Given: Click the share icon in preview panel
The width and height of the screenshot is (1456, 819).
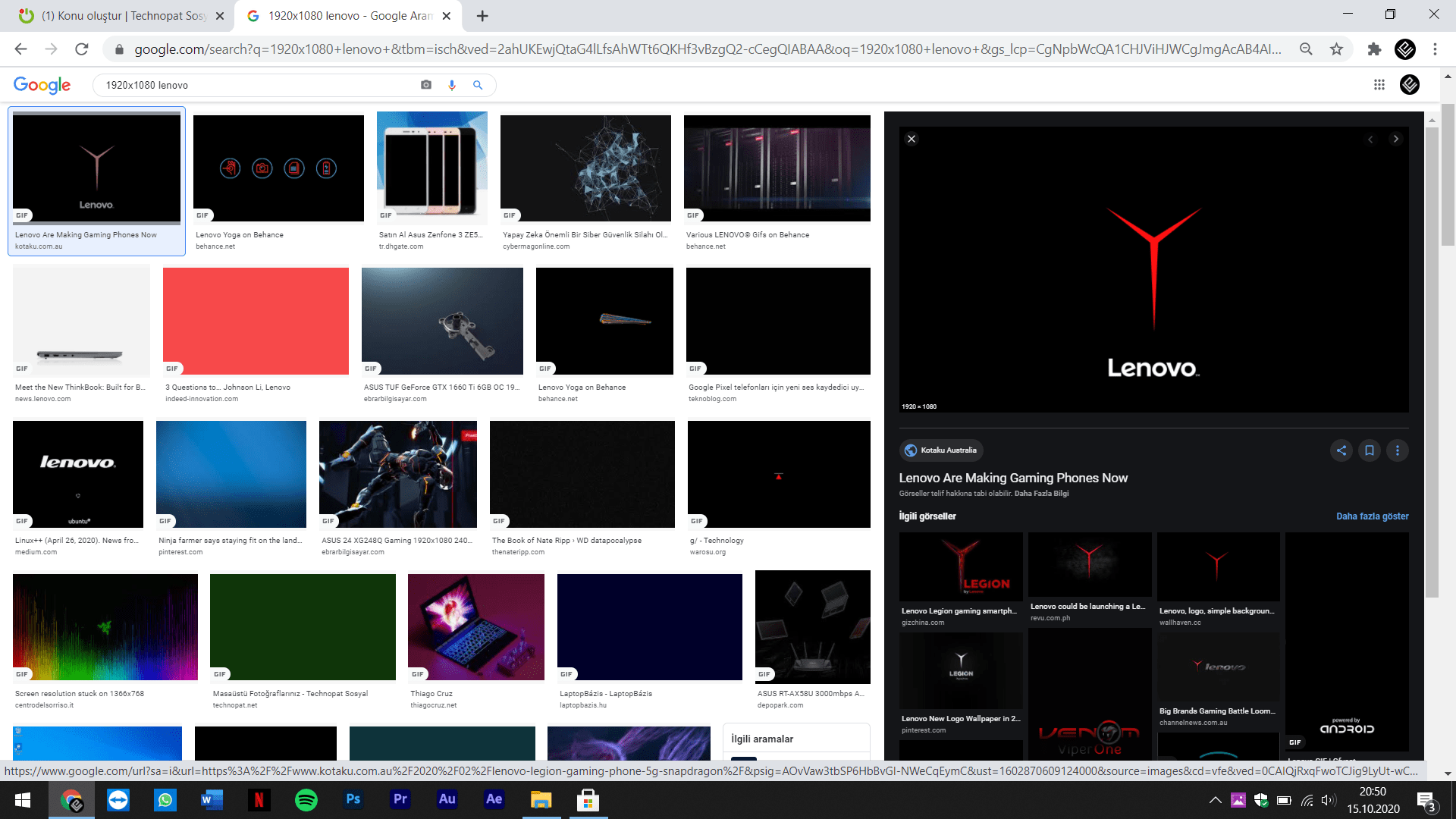Looking at the screenshot, I should click(x=1341, y=450).
